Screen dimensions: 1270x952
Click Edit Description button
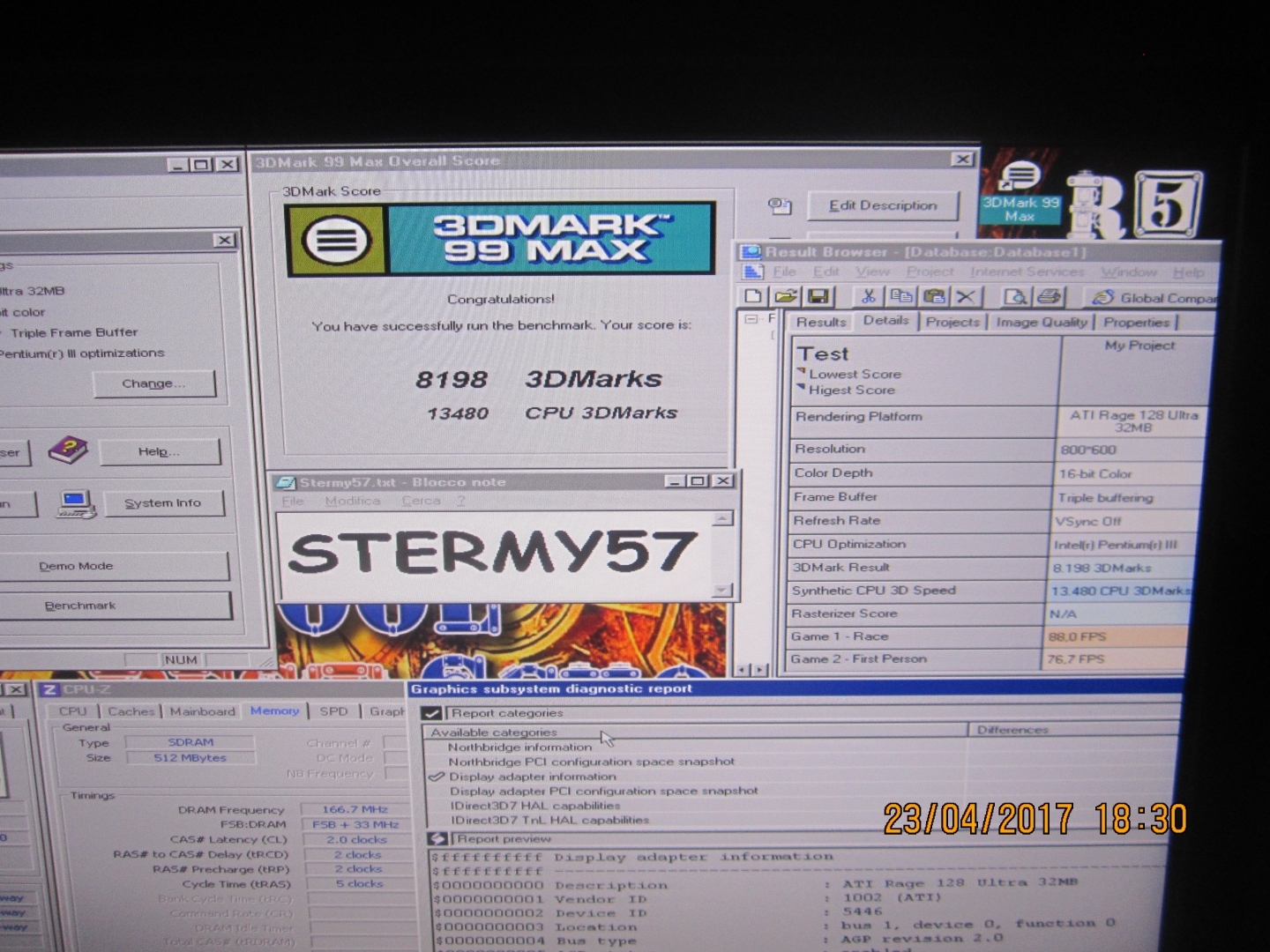click(x=883, y=205)
